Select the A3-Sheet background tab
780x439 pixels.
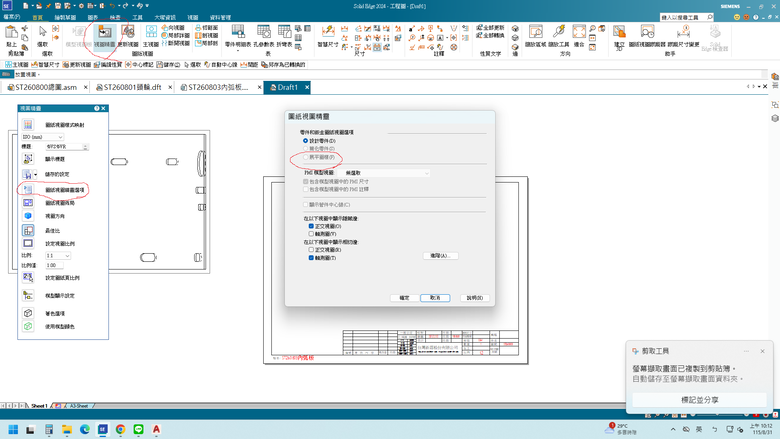[x=78, y=406]
